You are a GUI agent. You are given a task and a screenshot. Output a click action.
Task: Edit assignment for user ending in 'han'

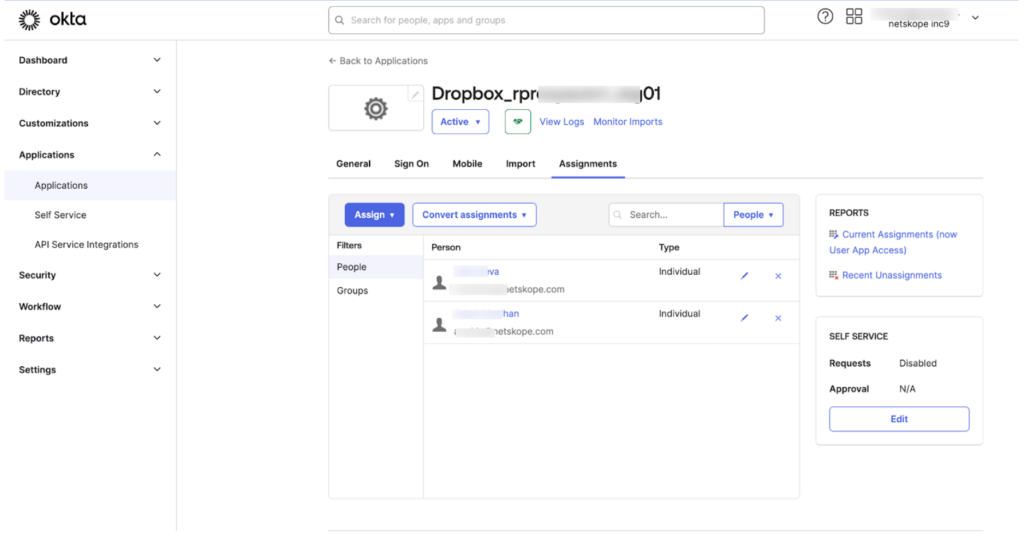pyautogui.click(x=744, y=318)
